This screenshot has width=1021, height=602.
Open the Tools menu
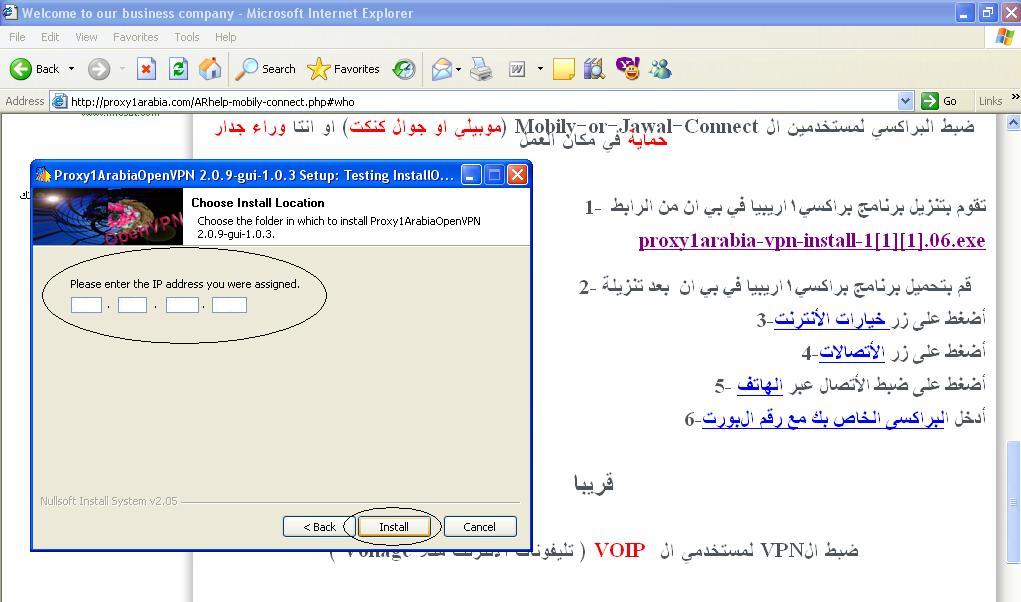pyautogui.click(x=187, y=37)
